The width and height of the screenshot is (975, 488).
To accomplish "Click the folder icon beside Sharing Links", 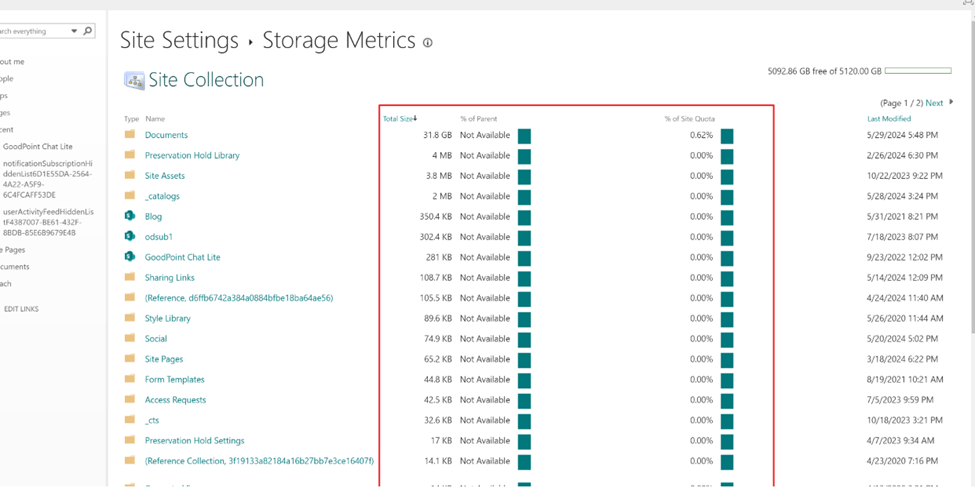I will [130, 277].
